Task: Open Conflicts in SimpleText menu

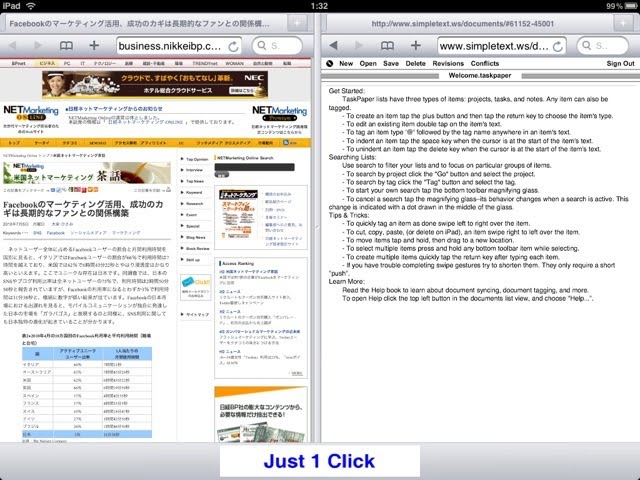Action: [x=485, y=63]
